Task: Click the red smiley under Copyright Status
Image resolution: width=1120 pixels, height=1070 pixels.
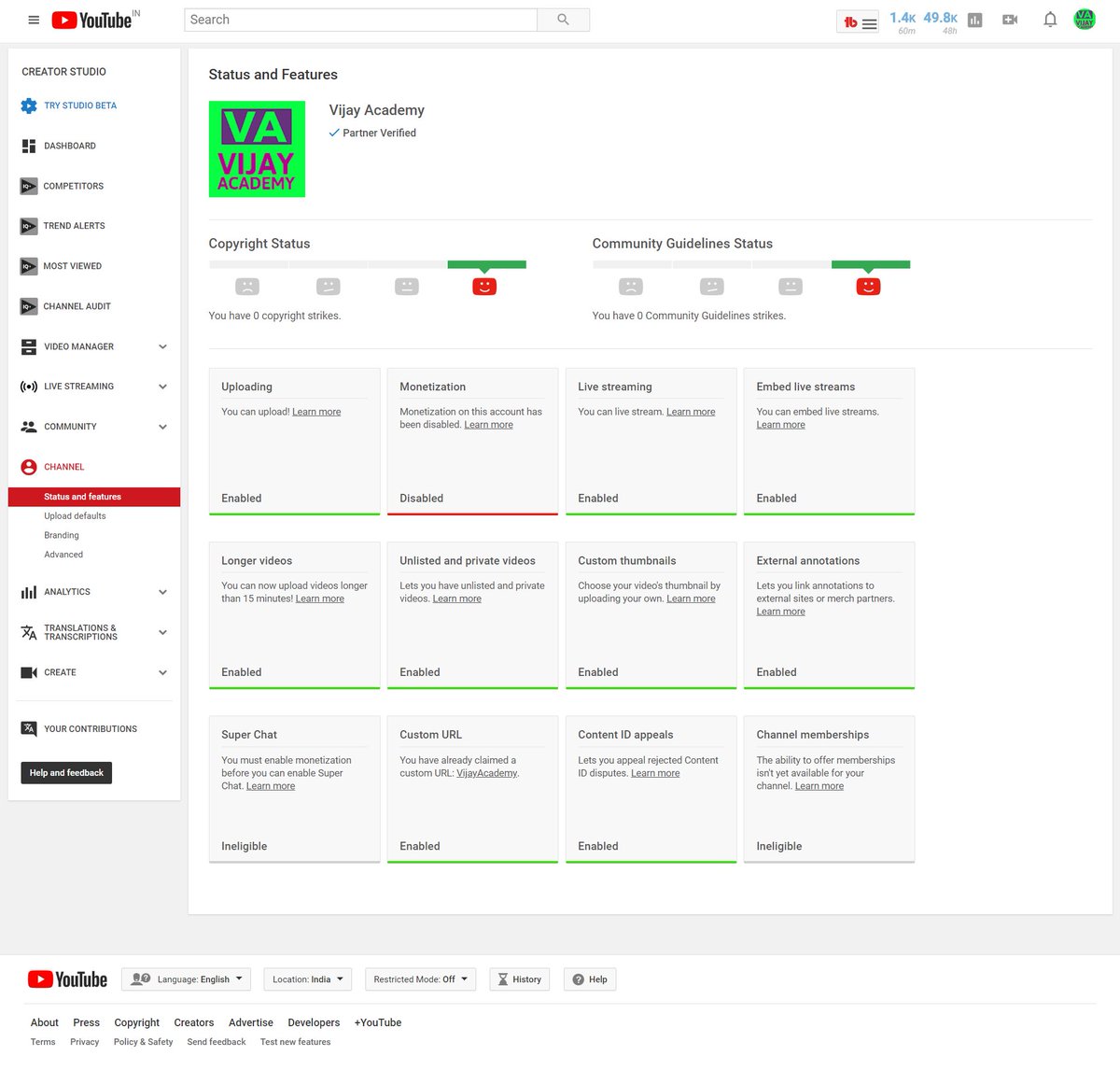Action: click(484, 287)
